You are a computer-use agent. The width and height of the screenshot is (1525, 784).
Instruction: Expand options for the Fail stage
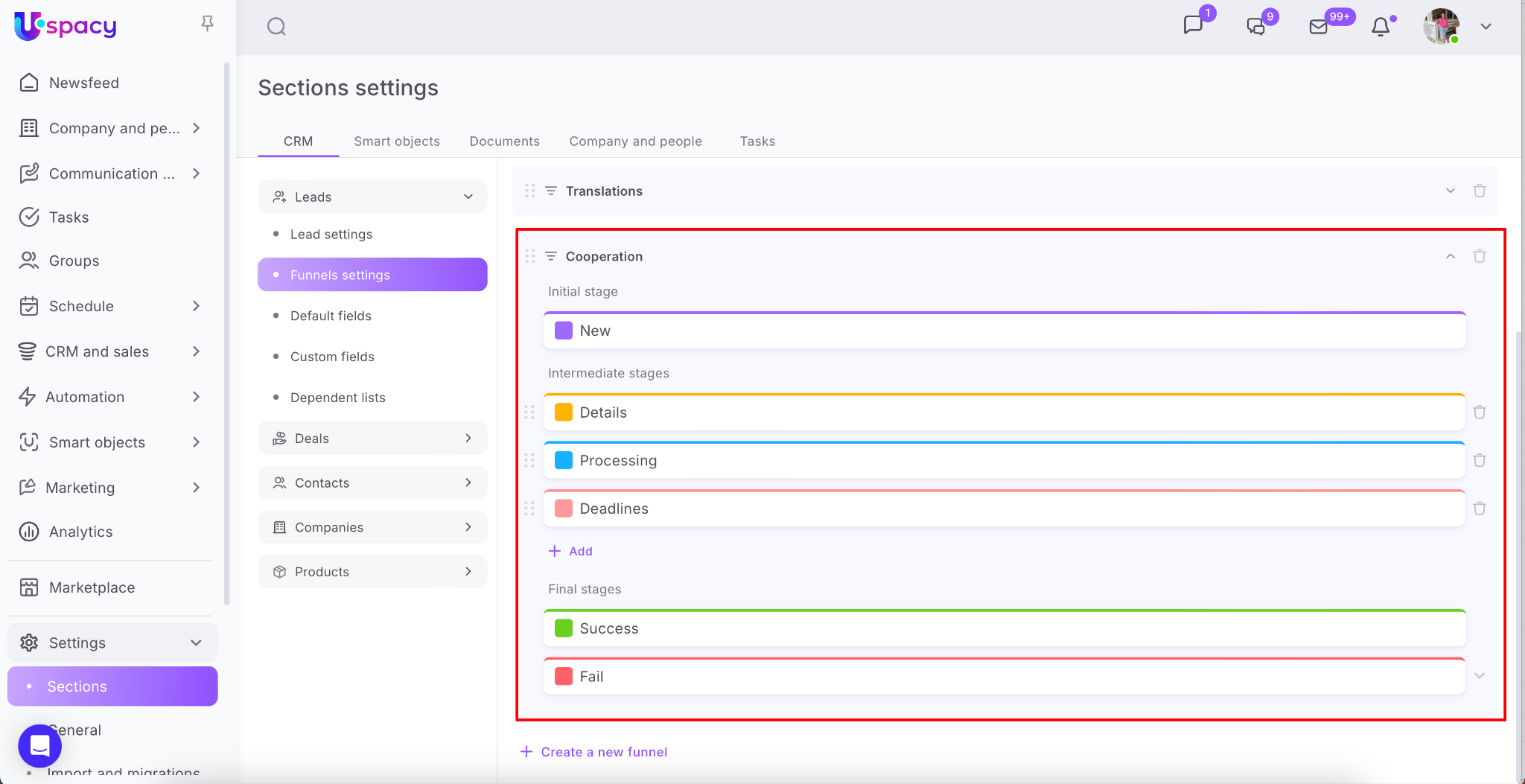(1479, 676)
